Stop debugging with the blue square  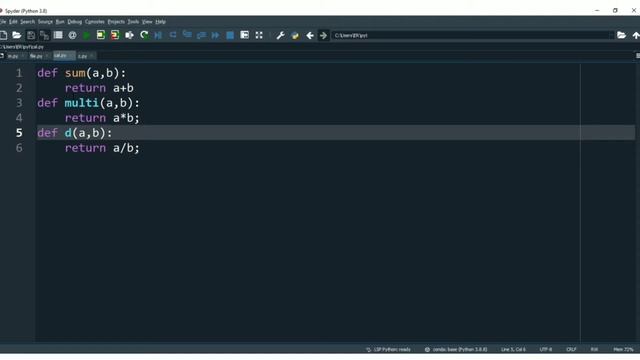(x=230, y=36)
